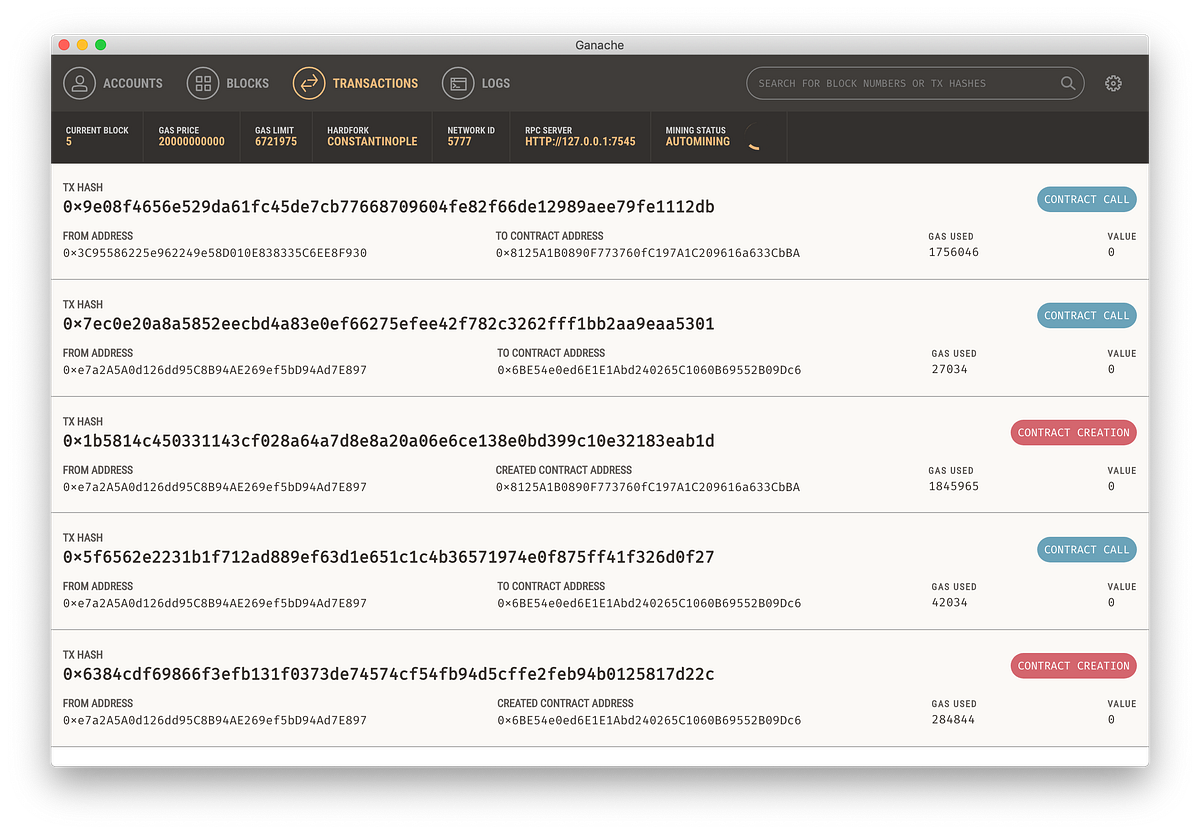This screenshot has height=834, width=1200.
Task: Click CONTRACT CREATION badge for hash 0x1b5814c450…
Action: tap(1074, 432)
